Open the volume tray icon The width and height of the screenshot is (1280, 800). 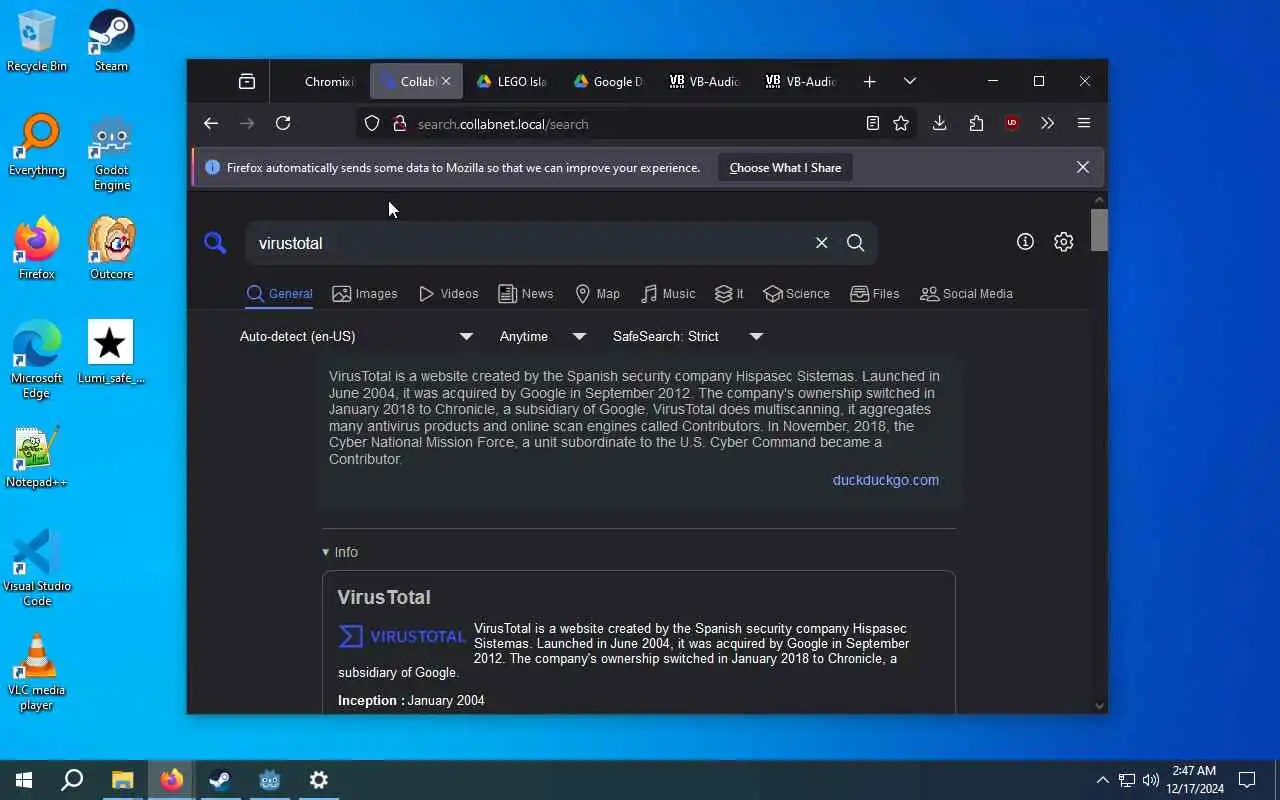[x=1151, y=780]
